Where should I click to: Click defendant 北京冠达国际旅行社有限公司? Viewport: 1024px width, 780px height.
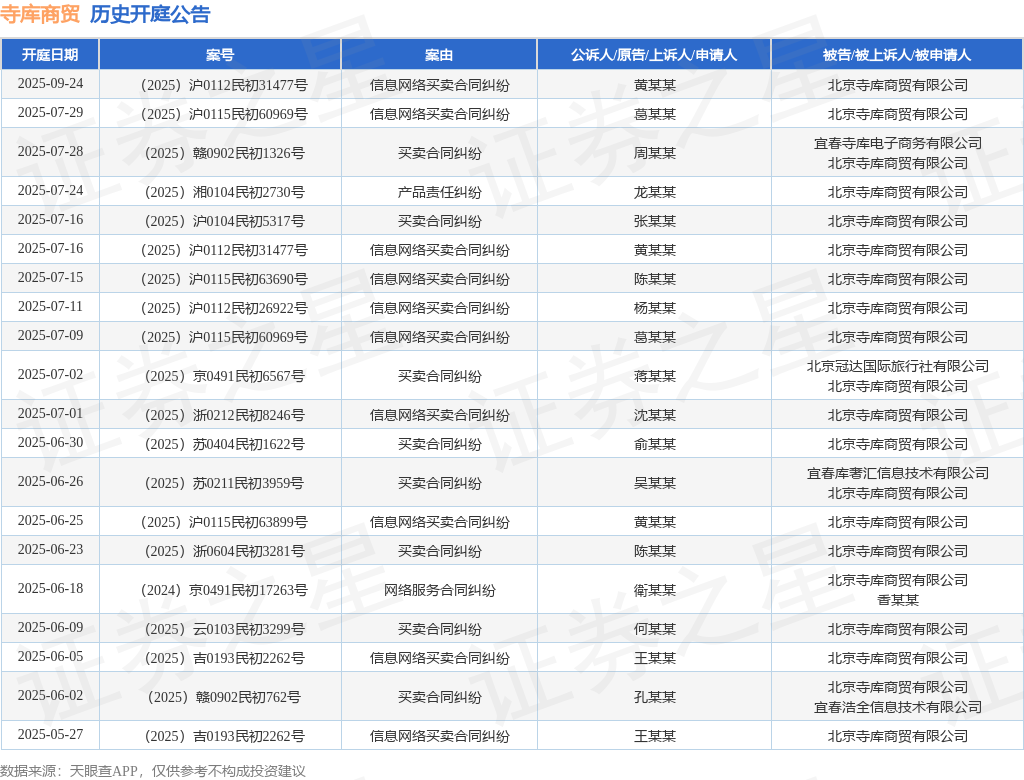tap(898, 366)
